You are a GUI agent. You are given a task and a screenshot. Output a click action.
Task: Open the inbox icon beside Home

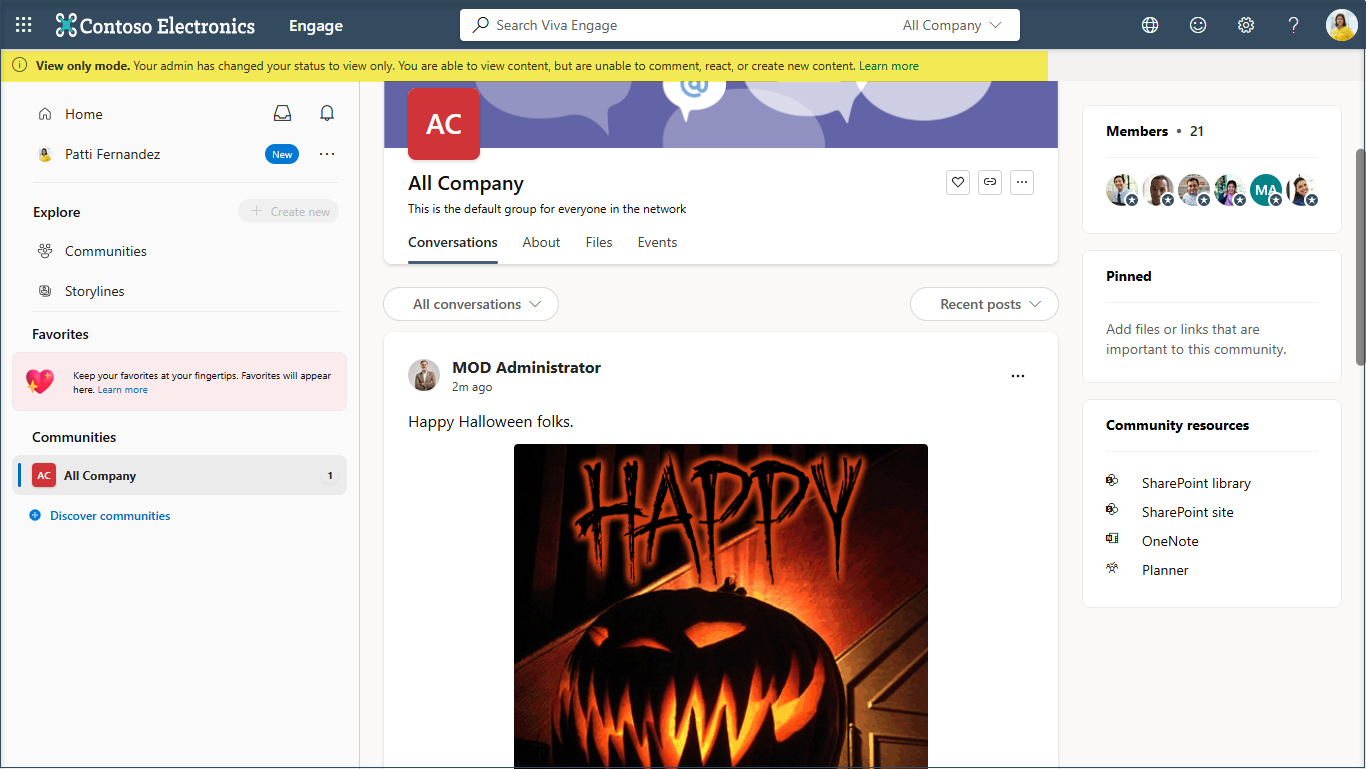coord(282,113)
